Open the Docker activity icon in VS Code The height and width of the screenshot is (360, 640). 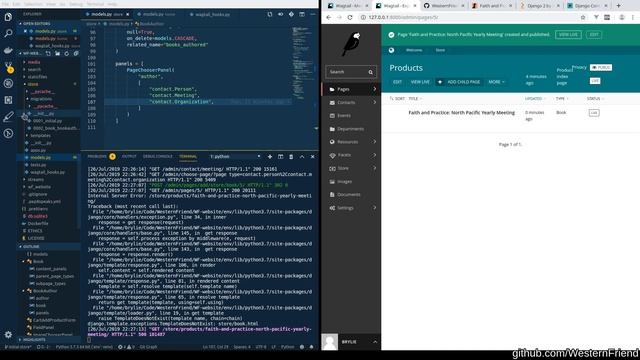point(8,50)
